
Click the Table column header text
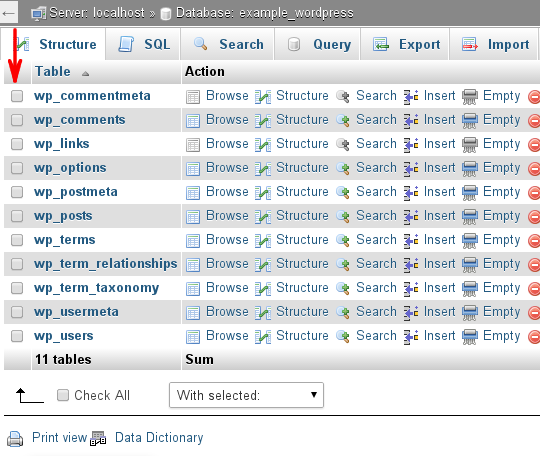[53, 72]
